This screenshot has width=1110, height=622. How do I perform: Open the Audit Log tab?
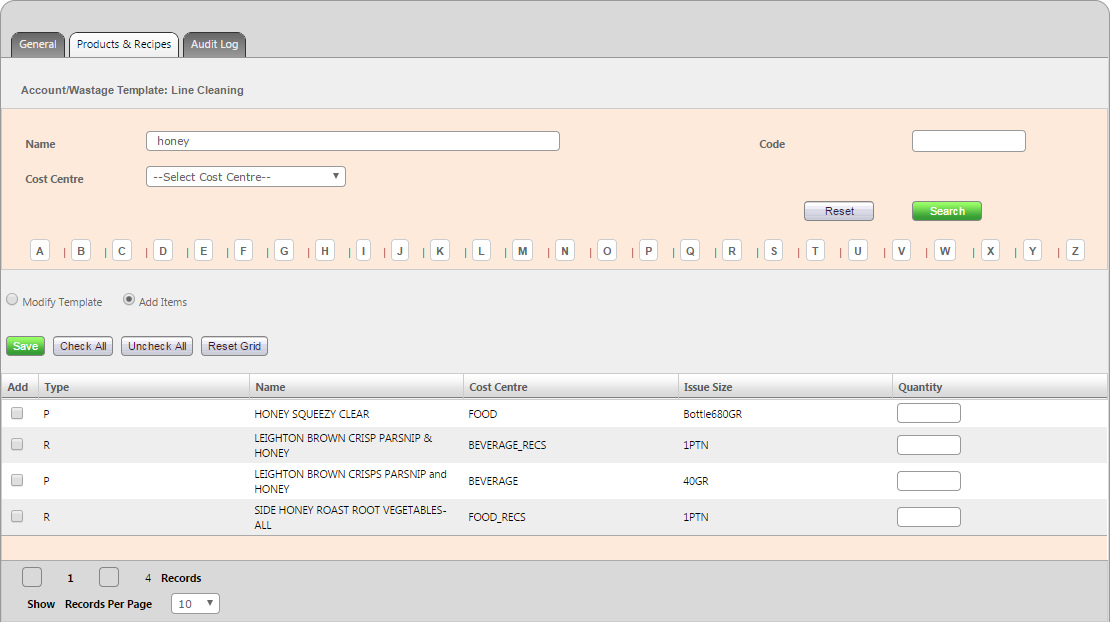(x=214, y=45)
